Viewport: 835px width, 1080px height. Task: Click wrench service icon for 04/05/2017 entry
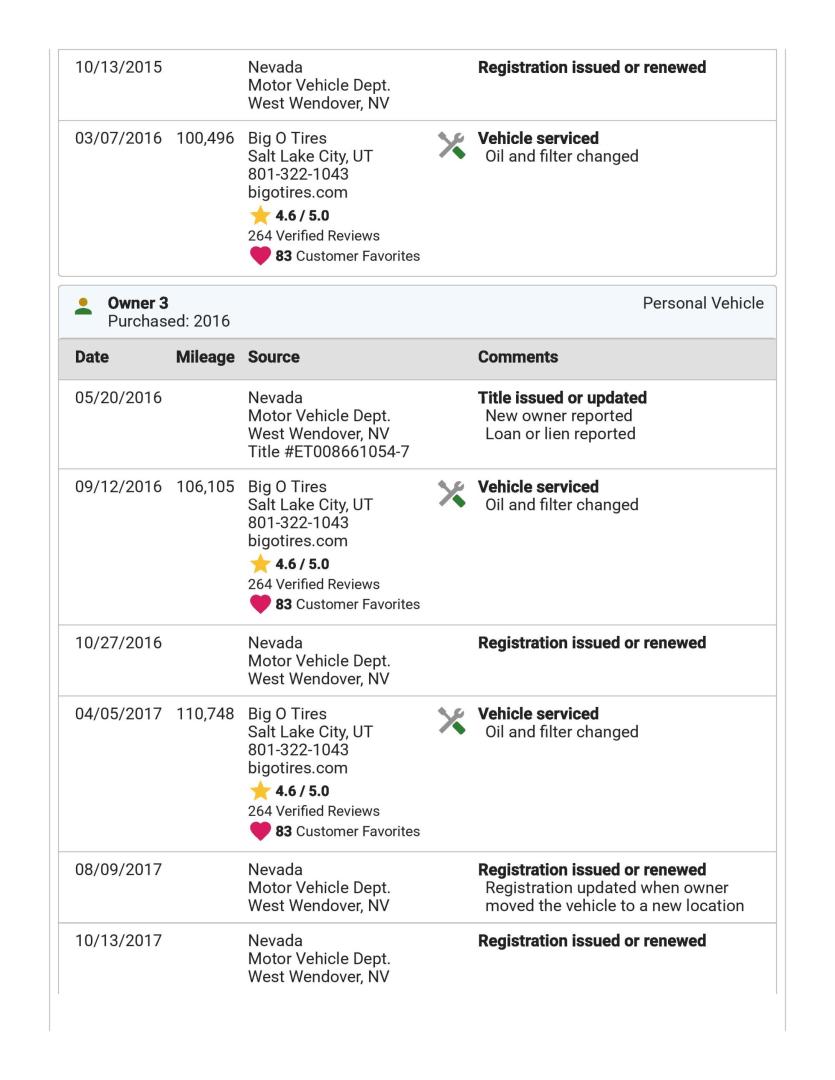point(452,721)
